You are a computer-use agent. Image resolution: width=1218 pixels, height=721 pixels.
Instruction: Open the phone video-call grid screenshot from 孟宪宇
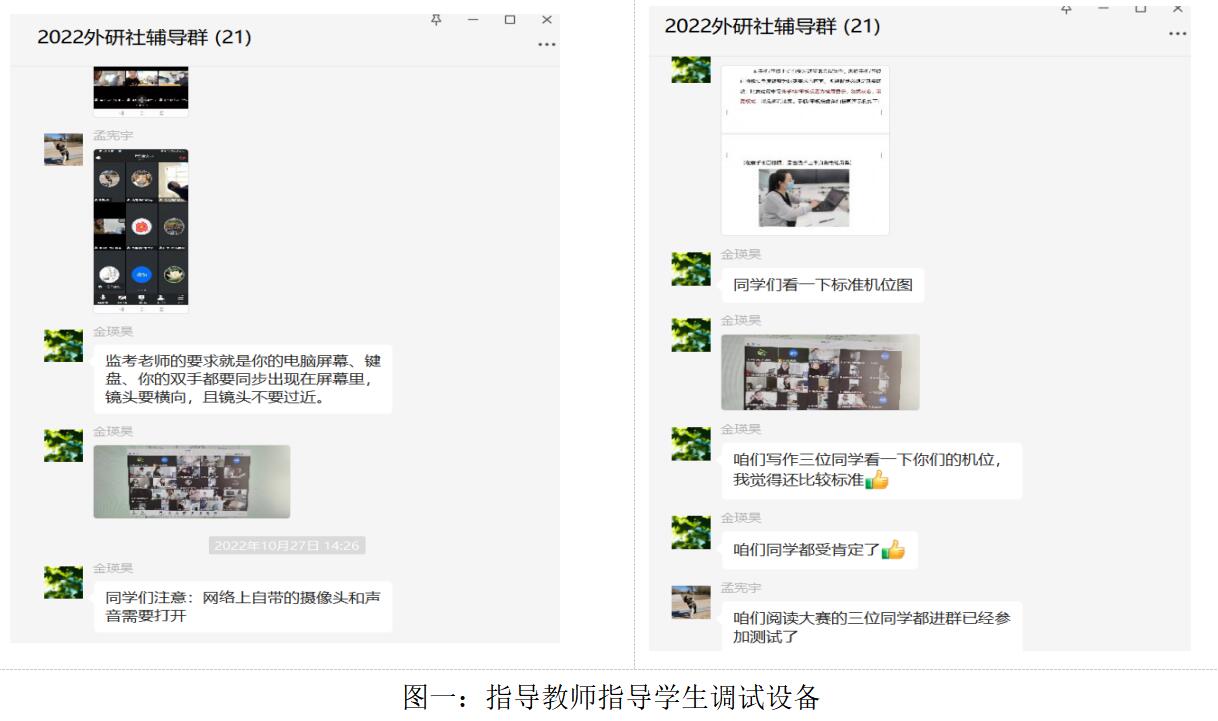pos(141,230)
